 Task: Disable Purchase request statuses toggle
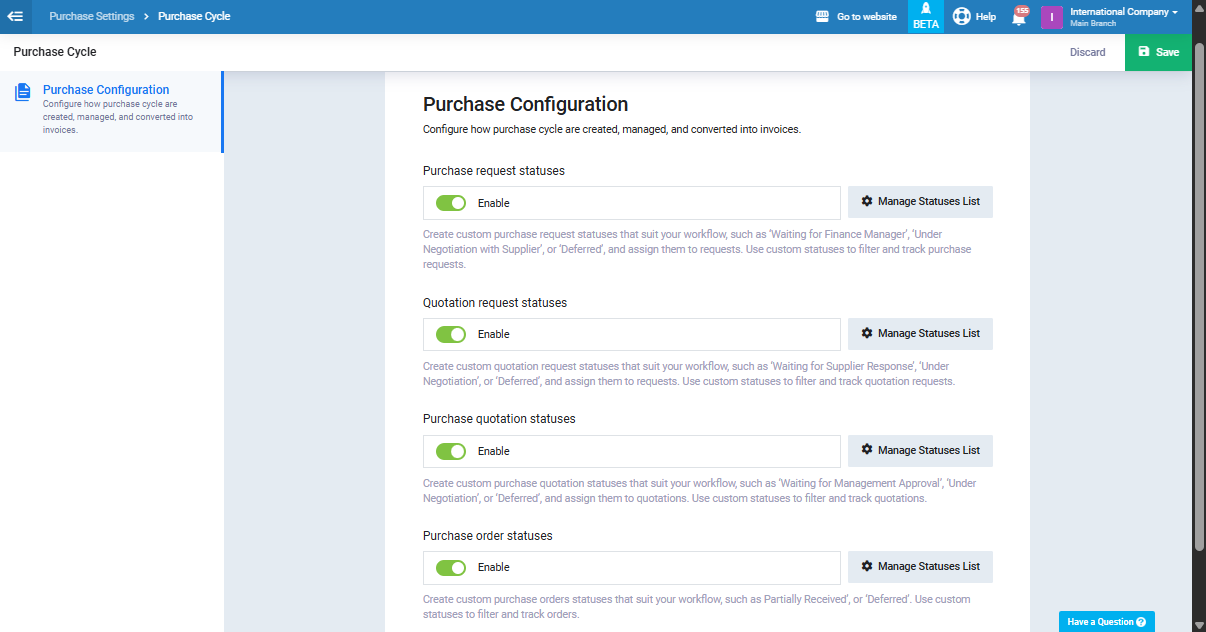tap(451, 203)
